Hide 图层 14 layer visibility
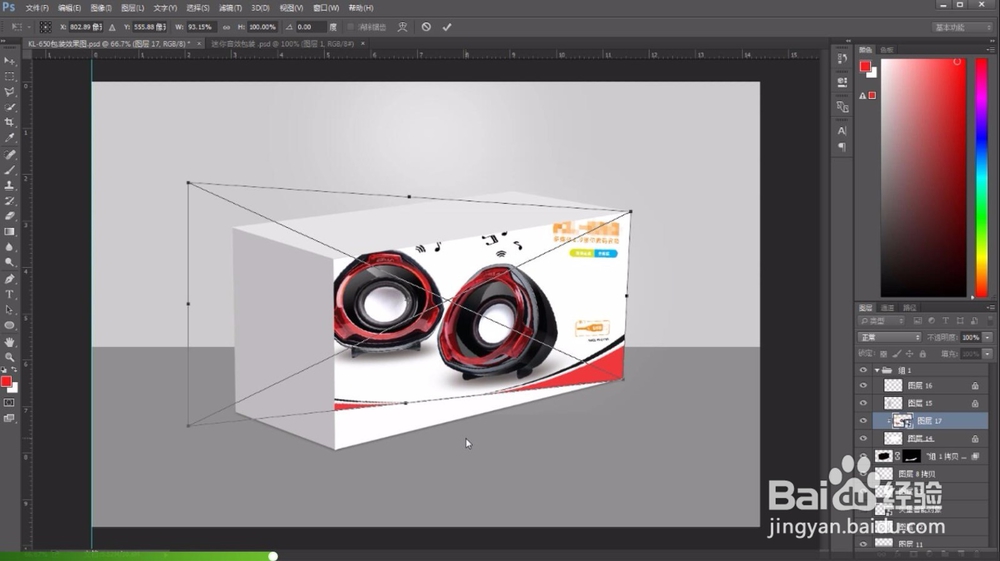Image resolution: width=1000 pixels, height=561 pixels. pos(864,439)
